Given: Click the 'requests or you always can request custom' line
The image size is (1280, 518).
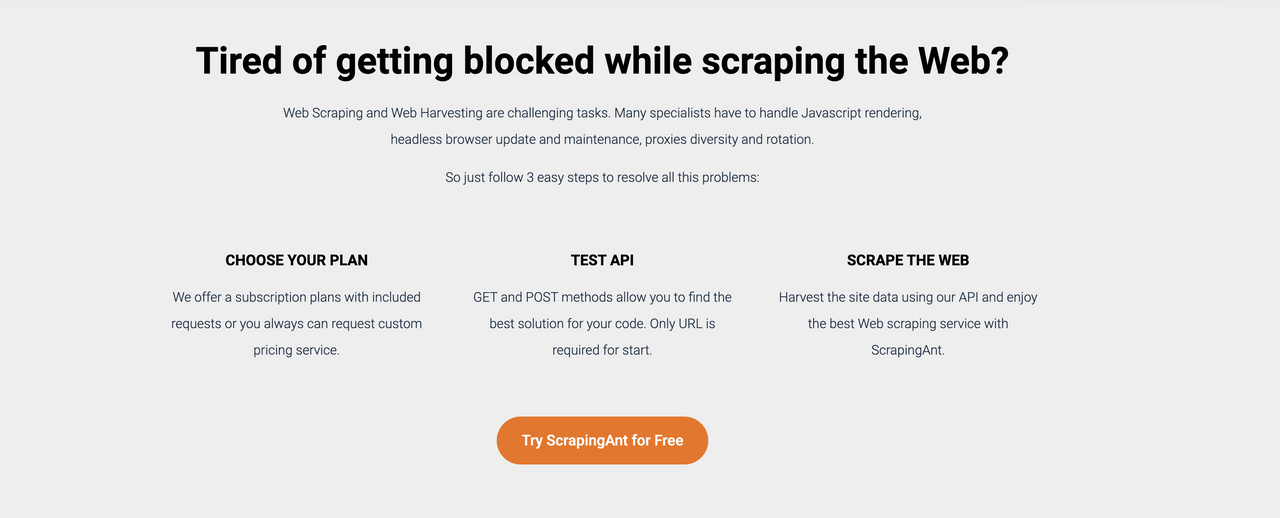Looking at the screenshot, I should point(297,323).
